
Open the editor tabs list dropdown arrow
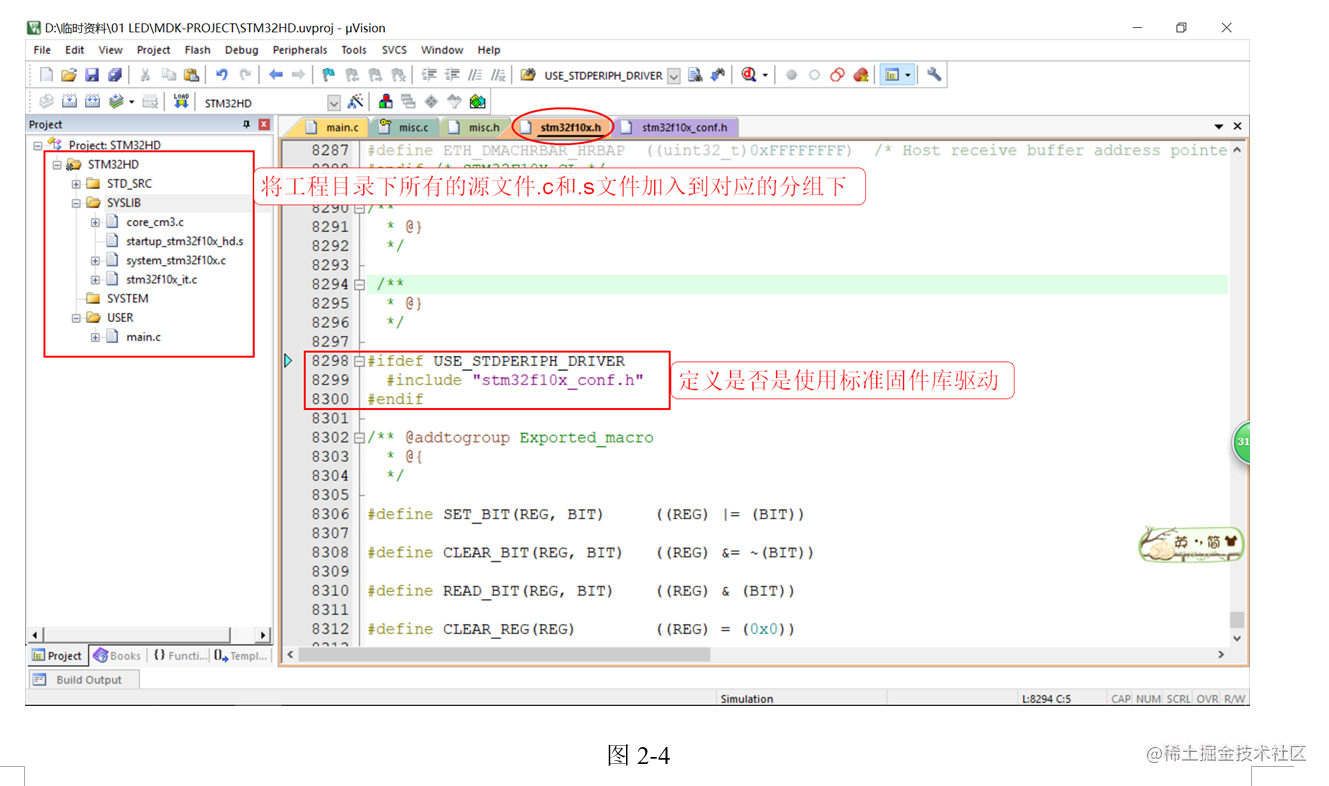(1219, 127)
